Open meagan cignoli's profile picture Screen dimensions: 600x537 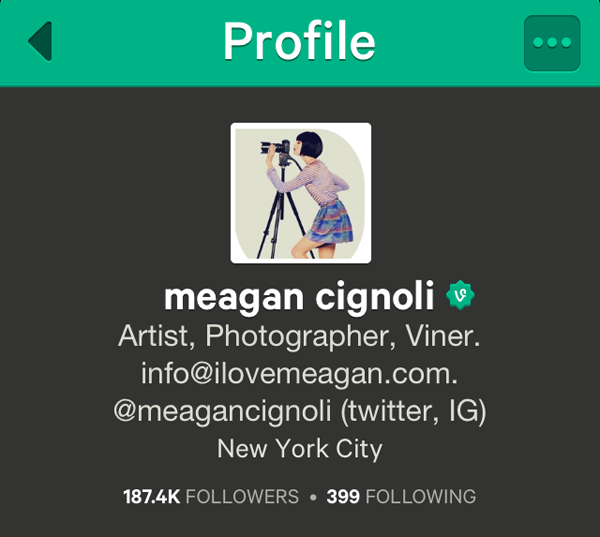point(301,193)
